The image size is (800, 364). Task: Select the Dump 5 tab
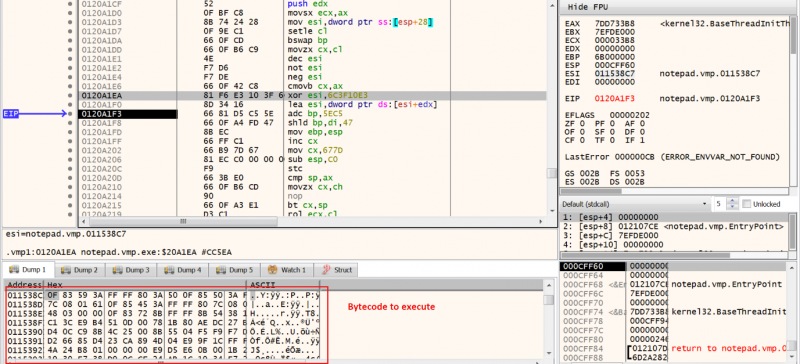click(235, 270)
